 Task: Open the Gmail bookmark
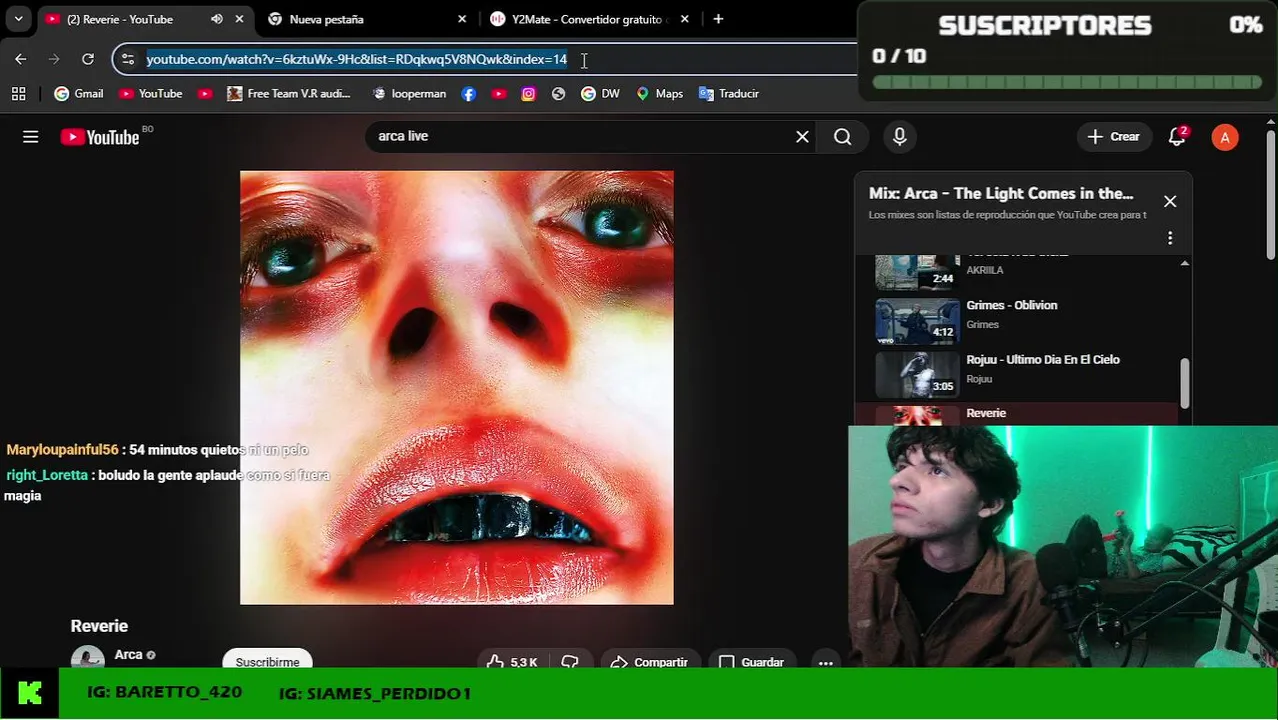point(79,93)
